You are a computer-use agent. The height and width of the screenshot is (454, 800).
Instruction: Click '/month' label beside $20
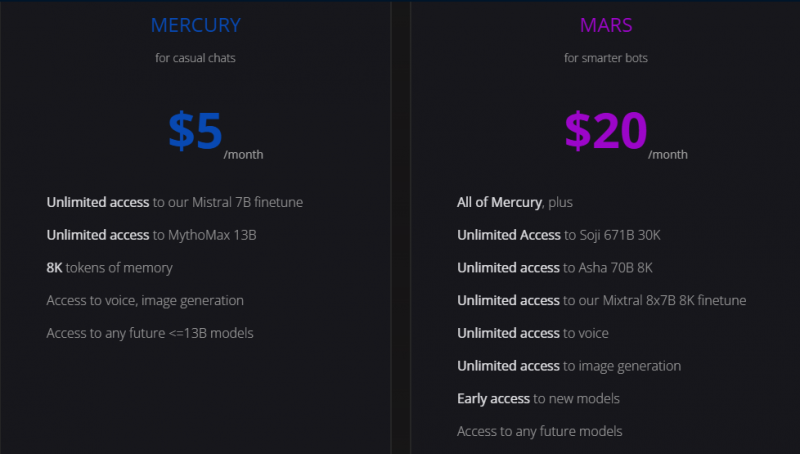(x=668, y=155)
